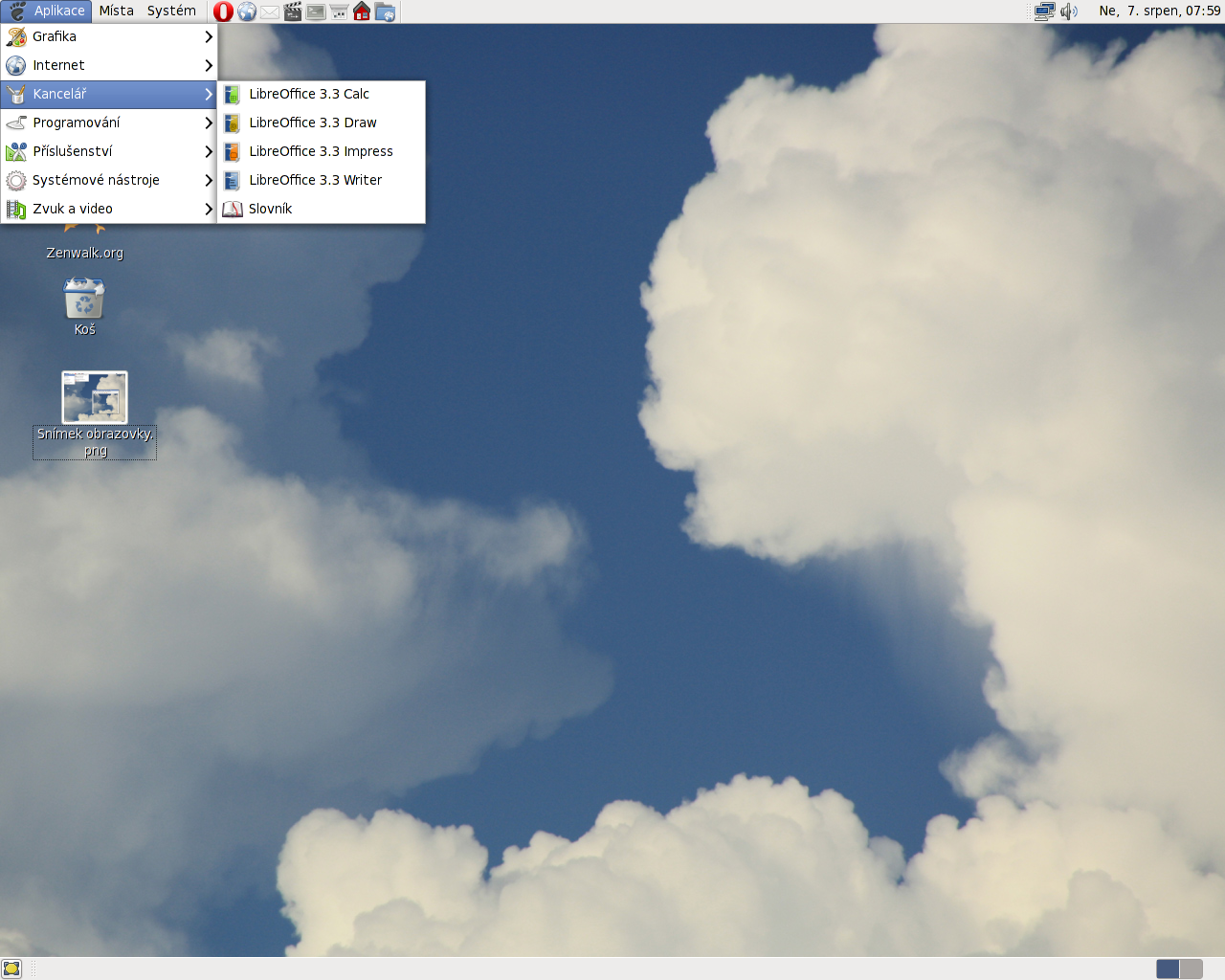The height and width of the screenshot is (980, 1225).
Task: Select the Snímek obrazovky.png thumbnail
Action: (x=95, y=397)
